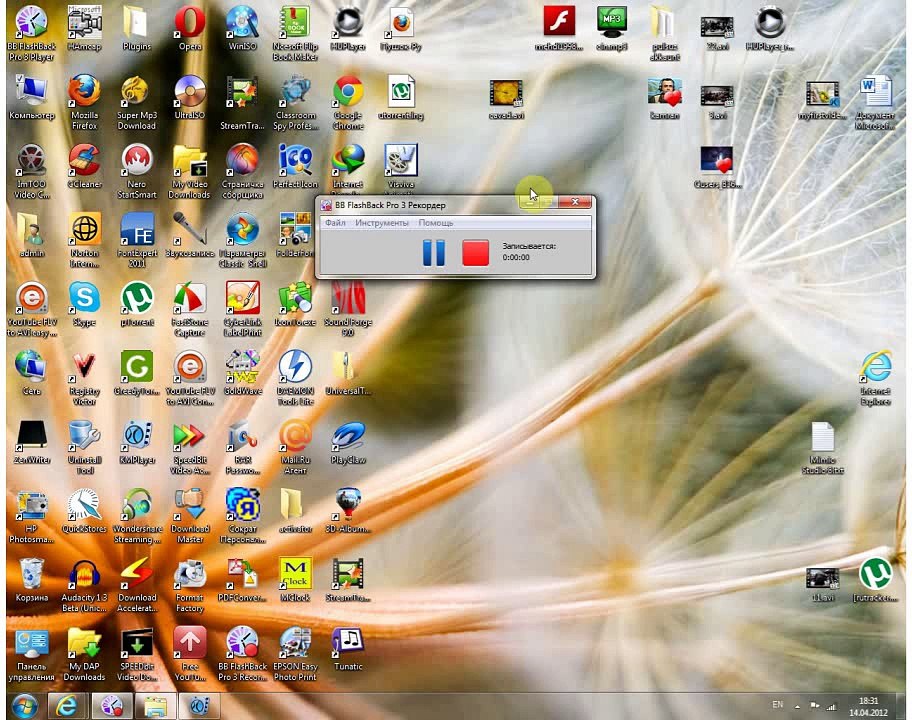The height and width of the screenshot is (720, 912).
Task: Select the Skype desktop icon
Action: click(x=84, y=304)
